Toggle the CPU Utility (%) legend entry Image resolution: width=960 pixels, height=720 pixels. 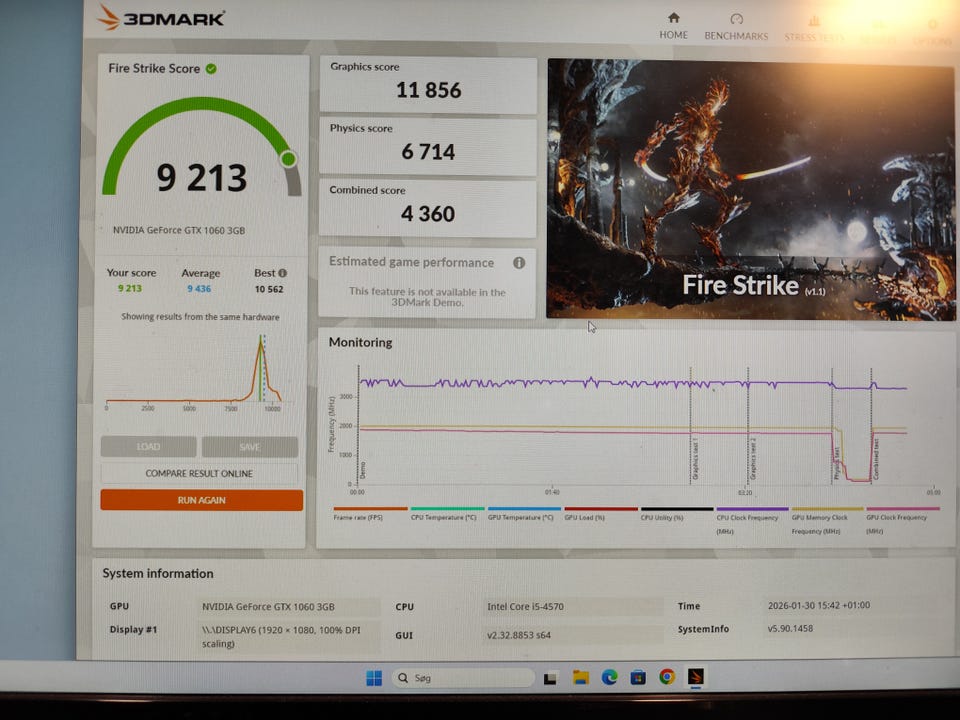677,513
